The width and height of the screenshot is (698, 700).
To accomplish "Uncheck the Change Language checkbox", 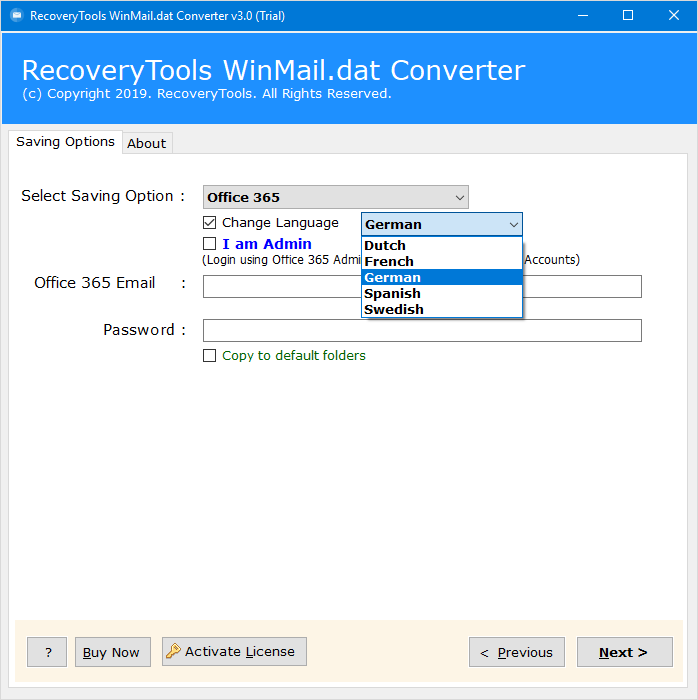I will click(x=209, y=222).
